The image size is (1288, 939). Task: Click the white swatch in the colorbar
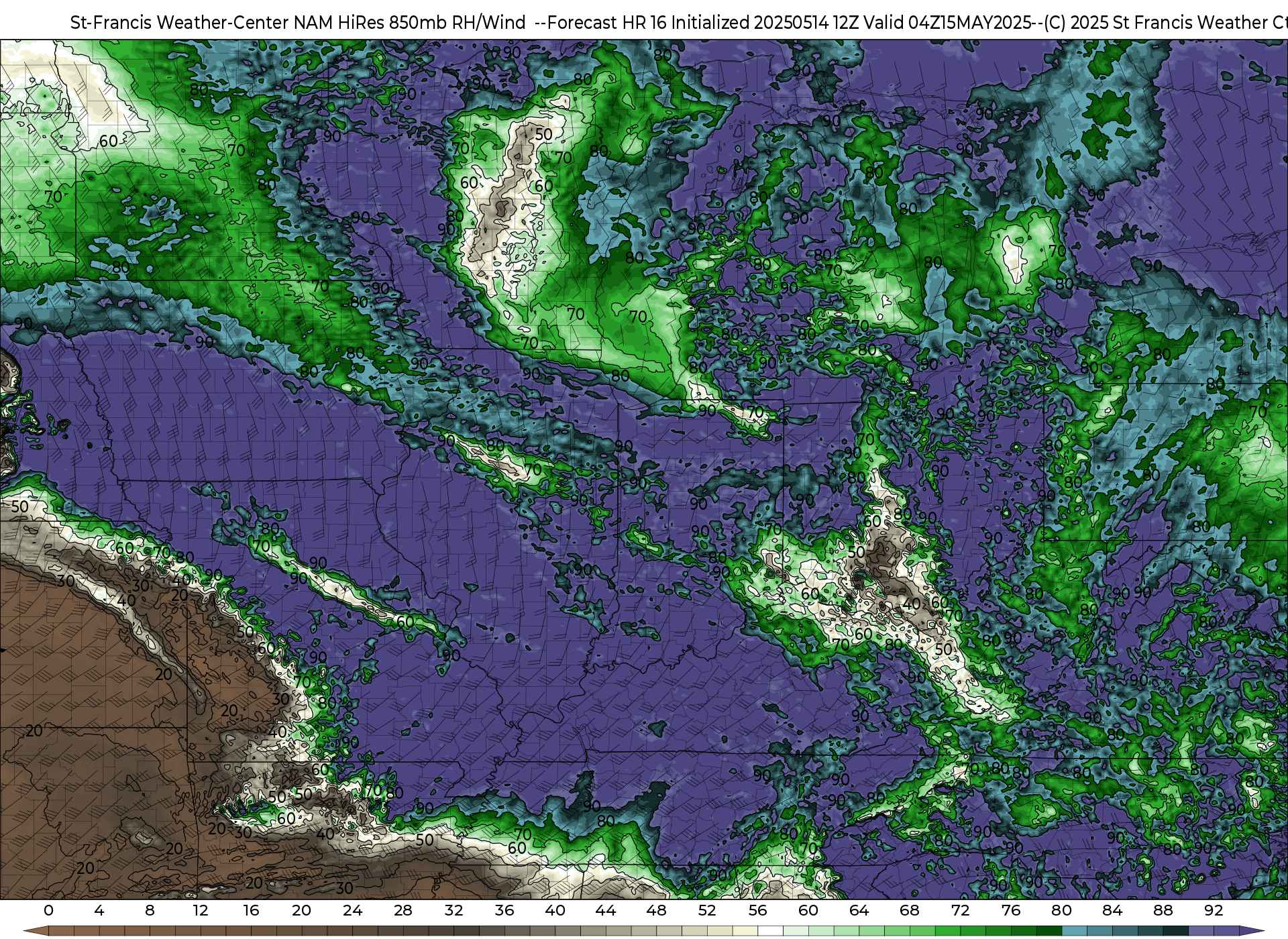click(x=770, y=931)
